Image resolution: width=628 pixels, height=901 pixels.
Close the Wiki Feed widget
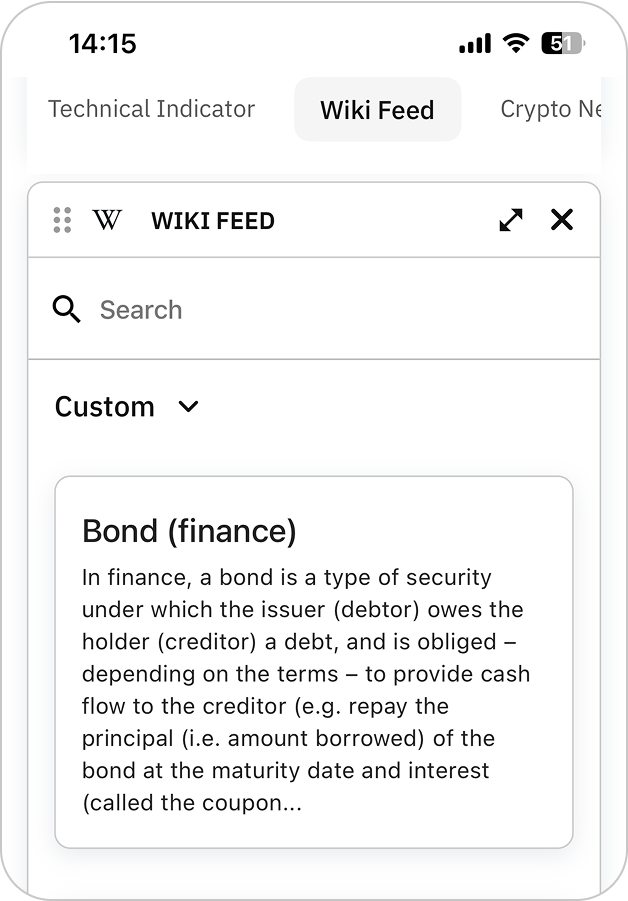562,220
